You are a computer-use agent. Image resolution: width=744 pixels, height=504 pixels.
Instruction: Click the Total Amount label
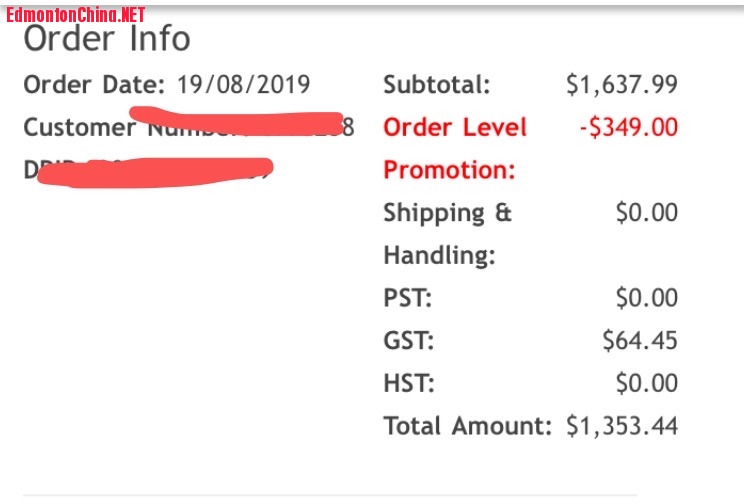coord(467,426)
